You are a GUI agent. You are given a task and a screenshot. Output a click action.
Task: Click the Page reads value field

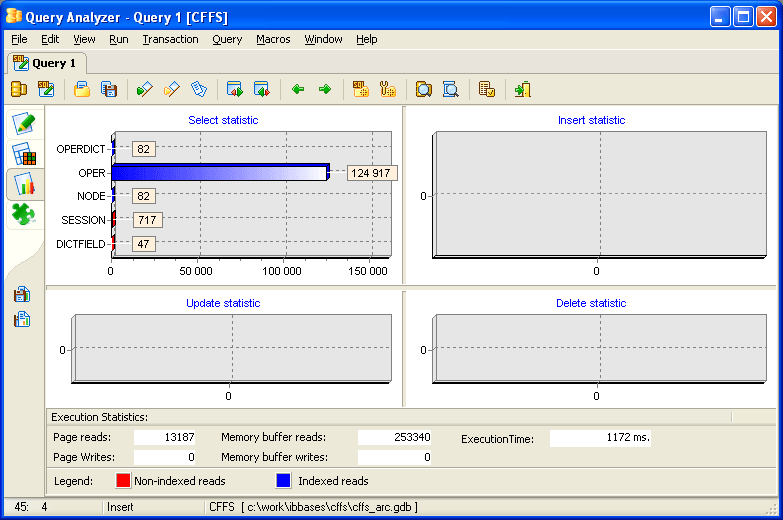(165, 438)
